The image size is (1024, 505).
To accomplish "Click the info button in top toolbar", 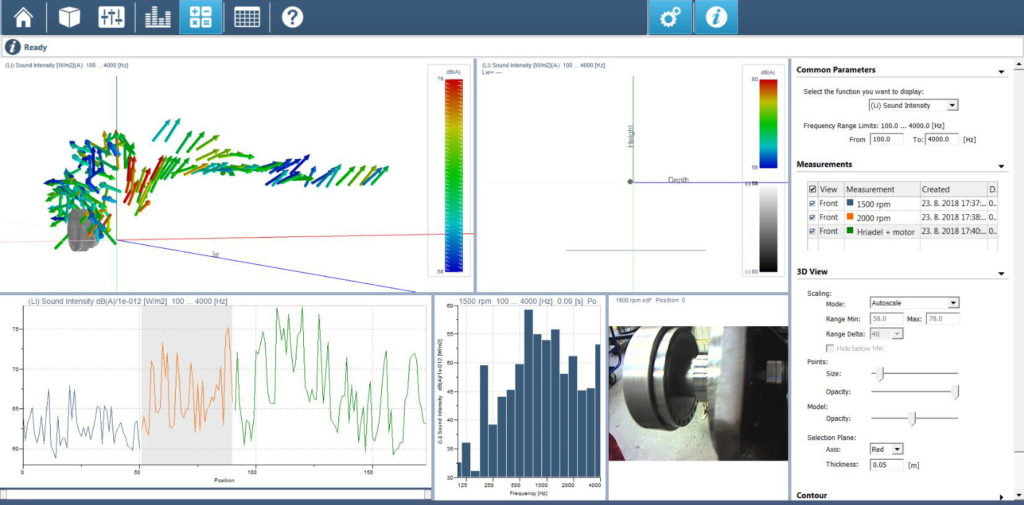I will [x=716, y=18].
